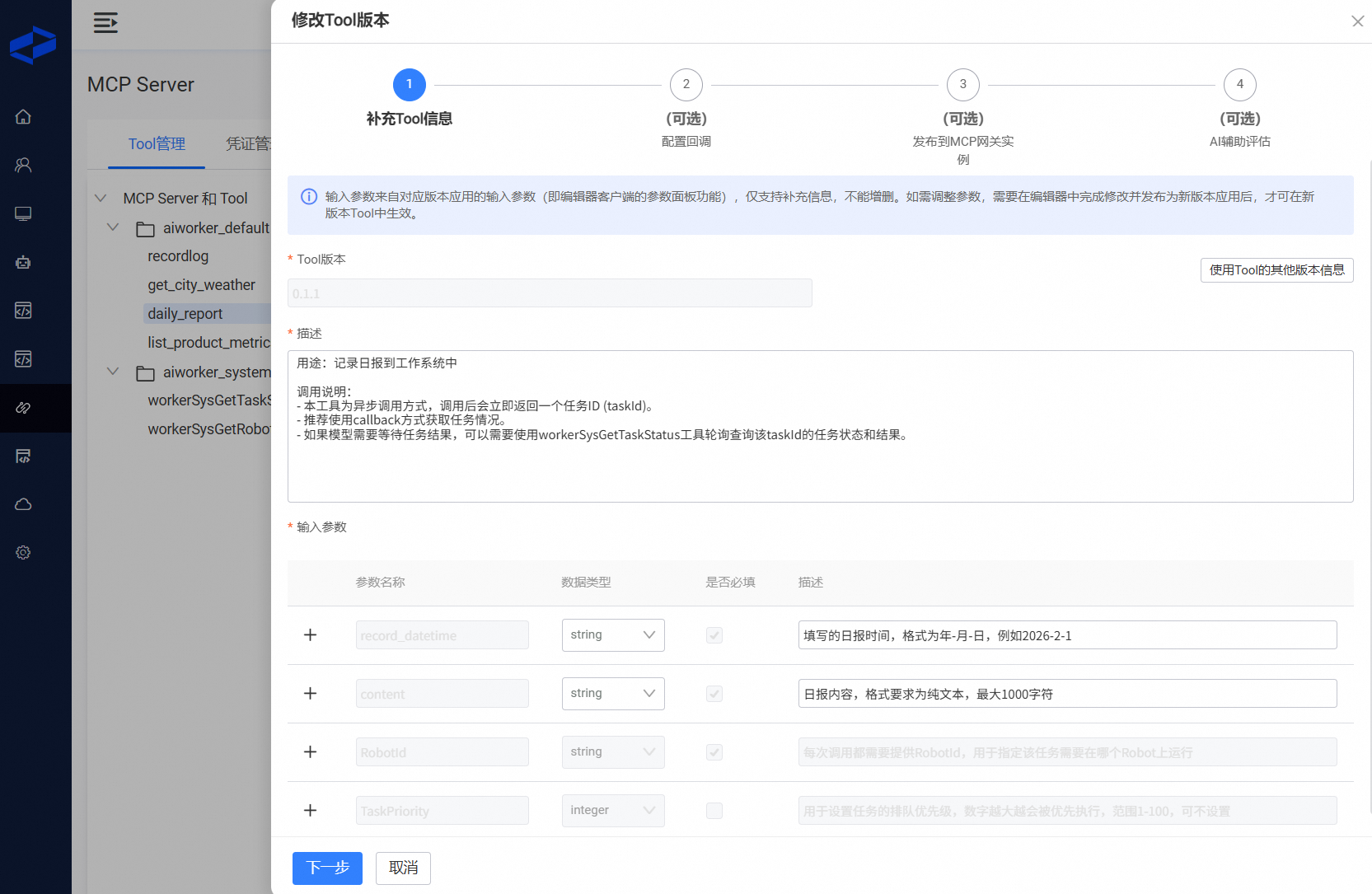This screenshot has height=894, width=1372.
Task: Toggle required checkbox for record_datetime
Action: pos(714,635)
